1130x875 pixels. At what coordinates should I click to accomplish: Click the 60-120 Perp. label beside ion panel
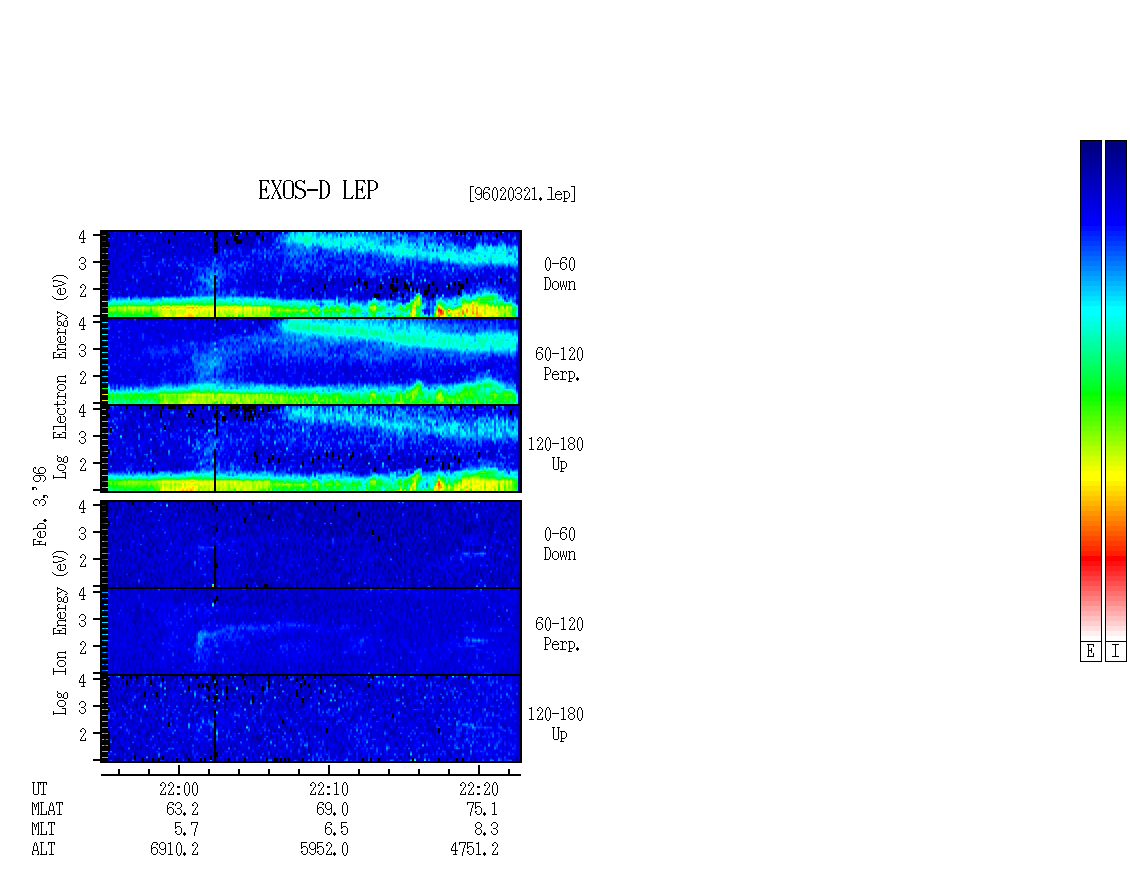click(x=559, y=634)
